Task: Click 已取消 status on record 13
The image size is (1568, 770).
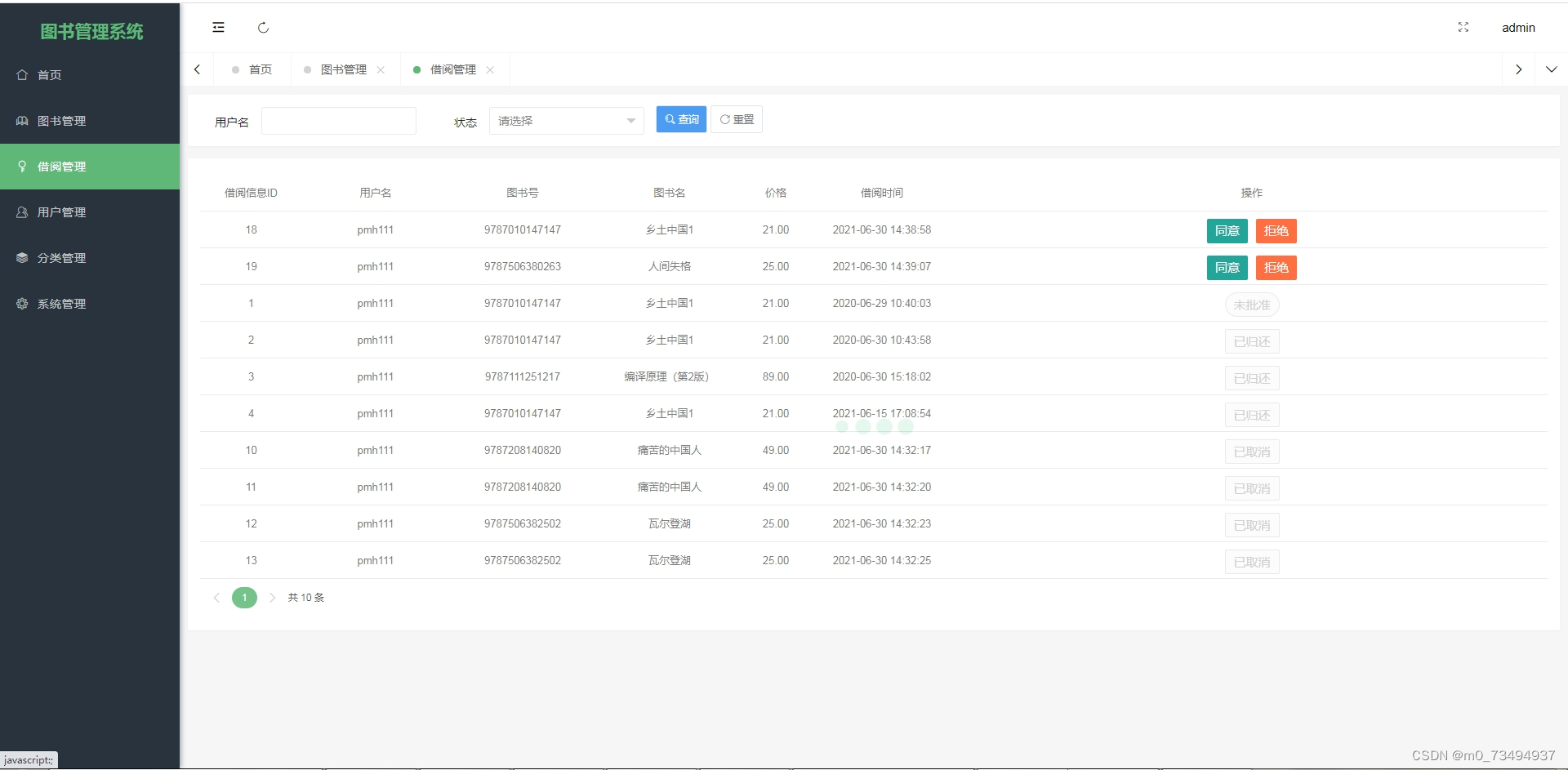Action: [1252, 562]
